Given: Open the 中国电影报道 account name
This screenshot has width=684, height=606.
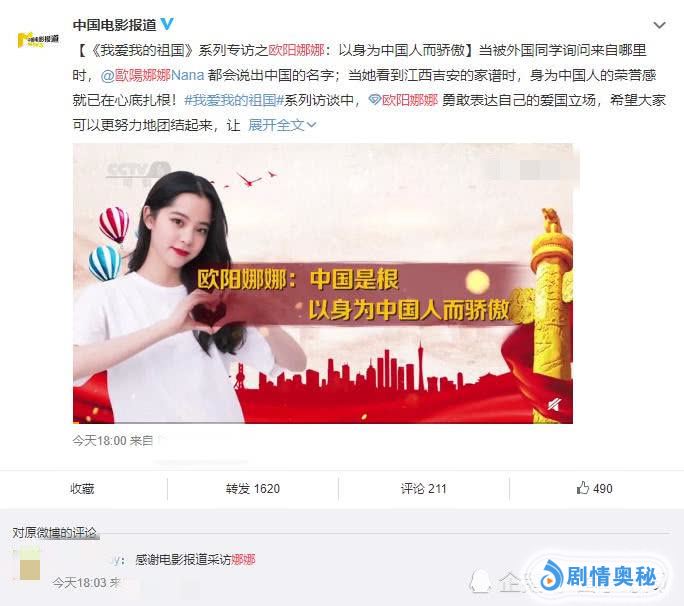Looking at the screenshot, I should [114, 25].
